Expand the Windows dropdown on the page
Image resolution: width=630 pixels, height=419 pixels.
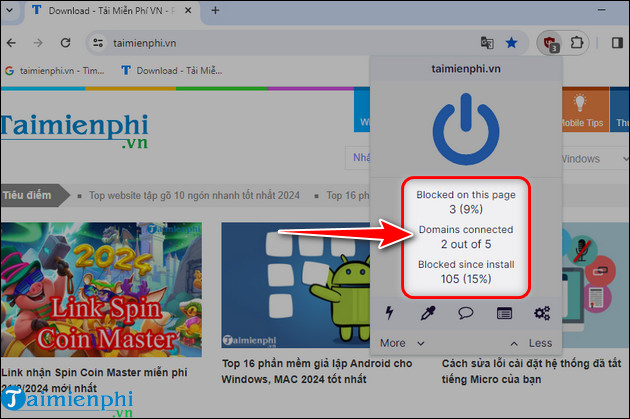595,159
